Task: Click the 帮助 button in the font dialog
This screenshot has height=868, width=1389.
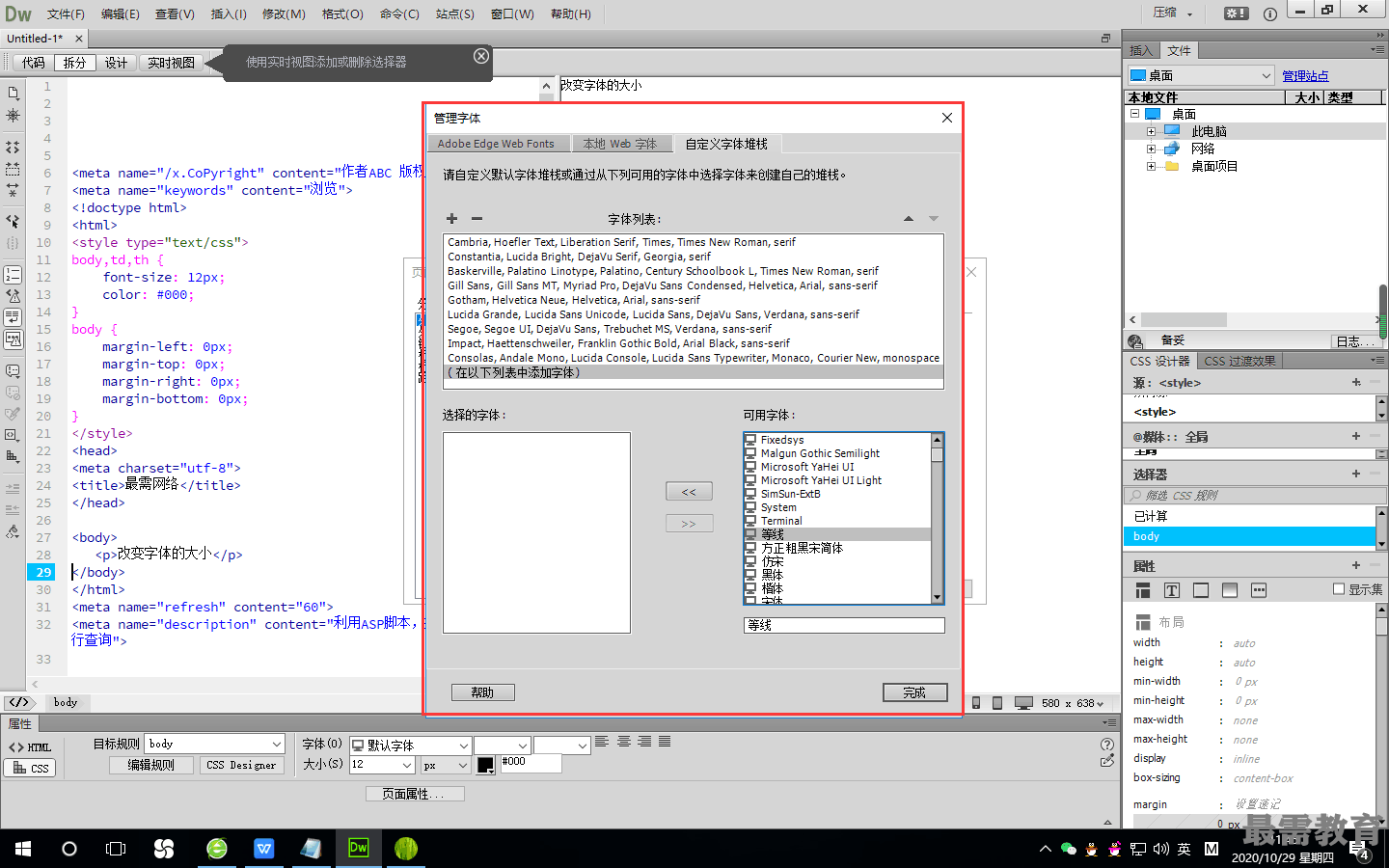Action: pyautogui.click(x=482, y=692)
